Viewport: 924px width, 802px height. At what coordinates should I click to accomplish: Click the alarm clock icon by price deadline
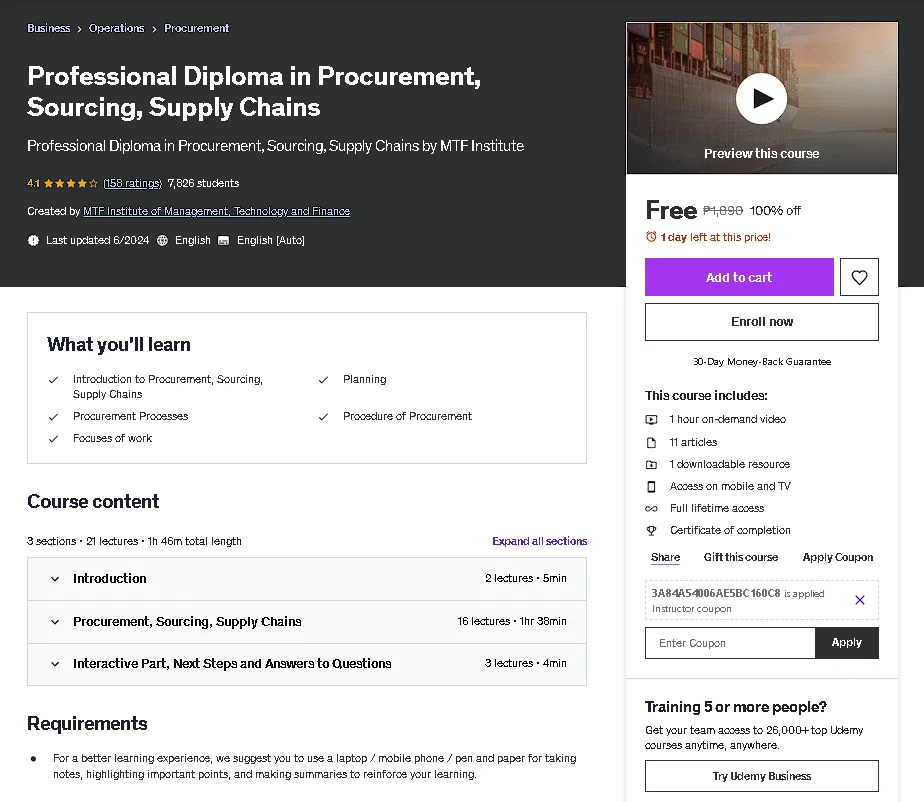click(x=651, y=237)
